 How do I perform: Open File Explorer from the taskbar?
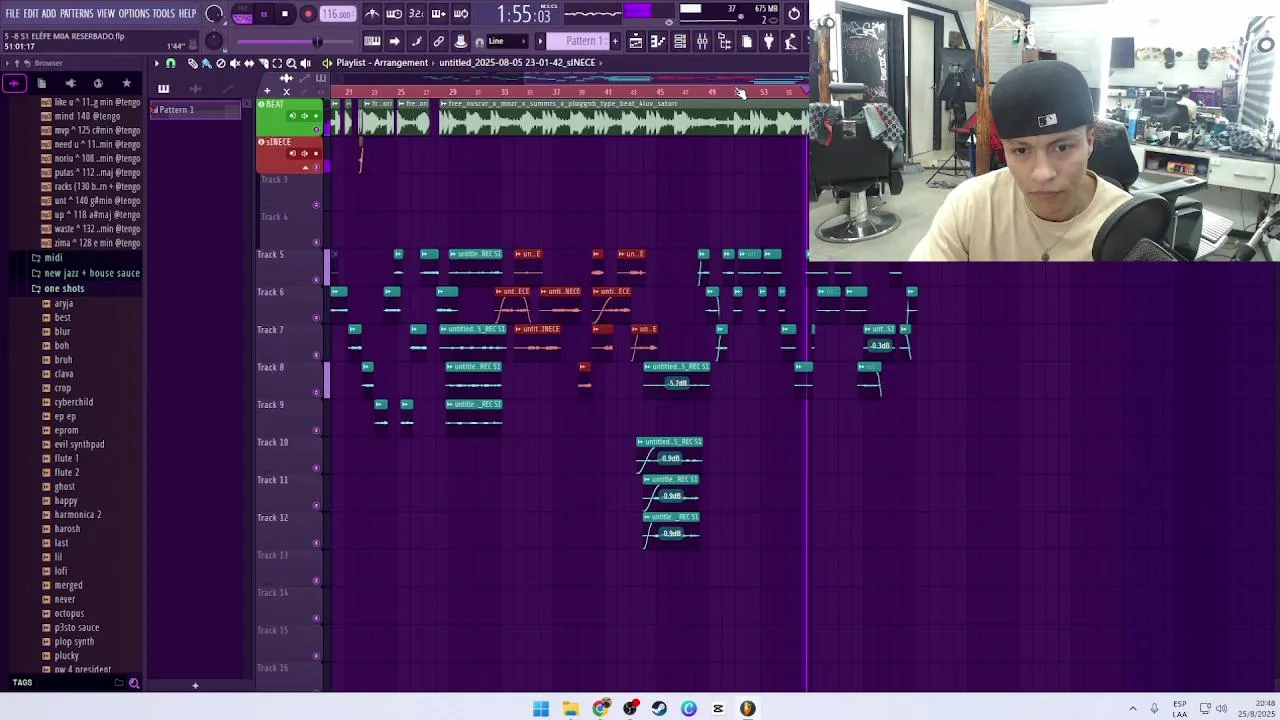(x=570, y=708)
